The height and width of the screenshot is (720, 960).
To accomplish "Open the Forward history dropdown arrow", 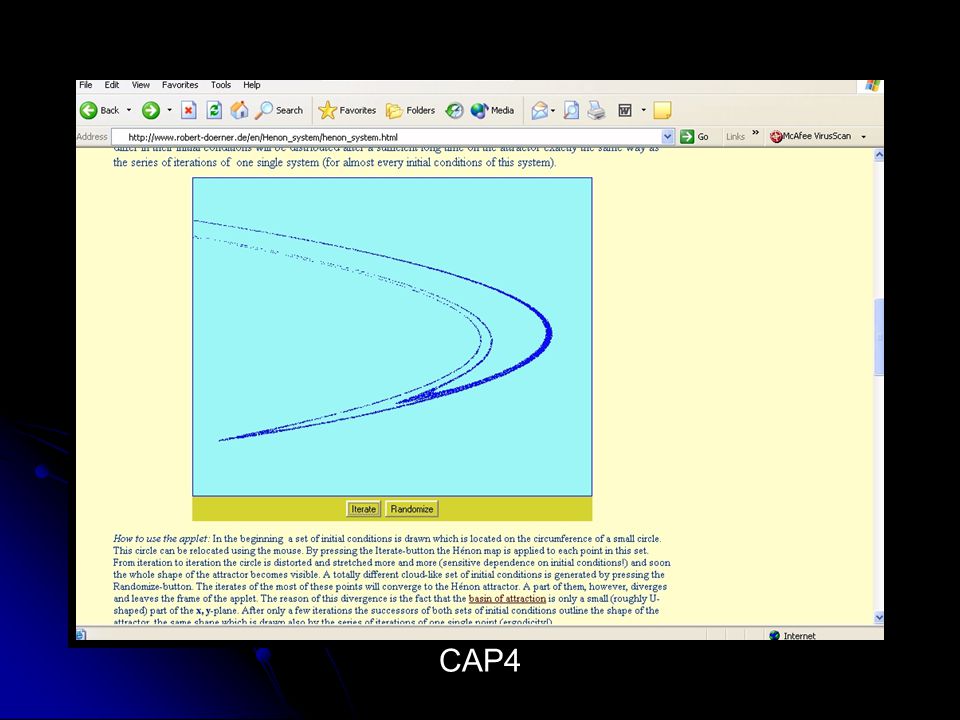I will (170, 110).
